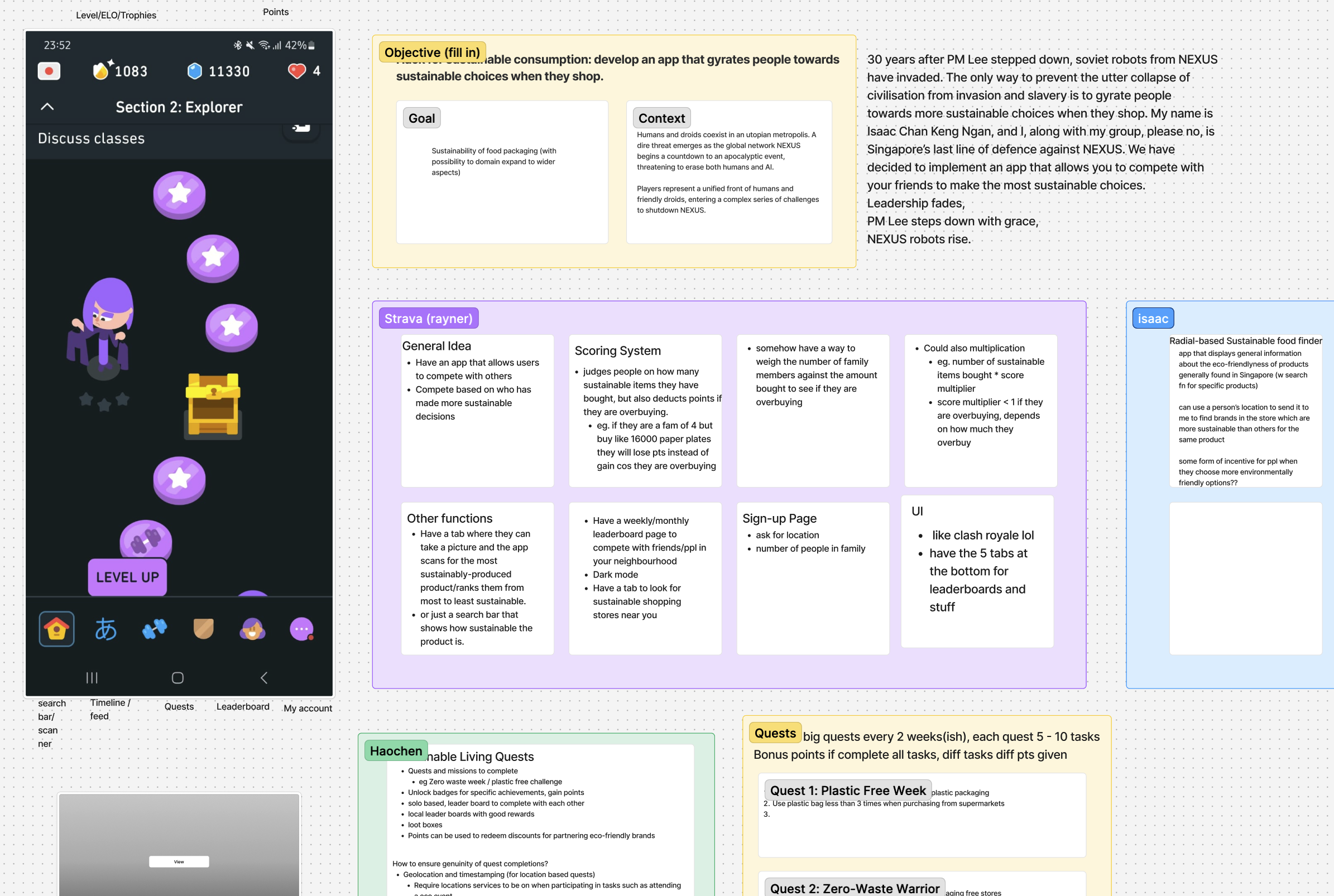Collapse Section 2: Explorer with chevron

pyautogui.click(x=47, y=107)
